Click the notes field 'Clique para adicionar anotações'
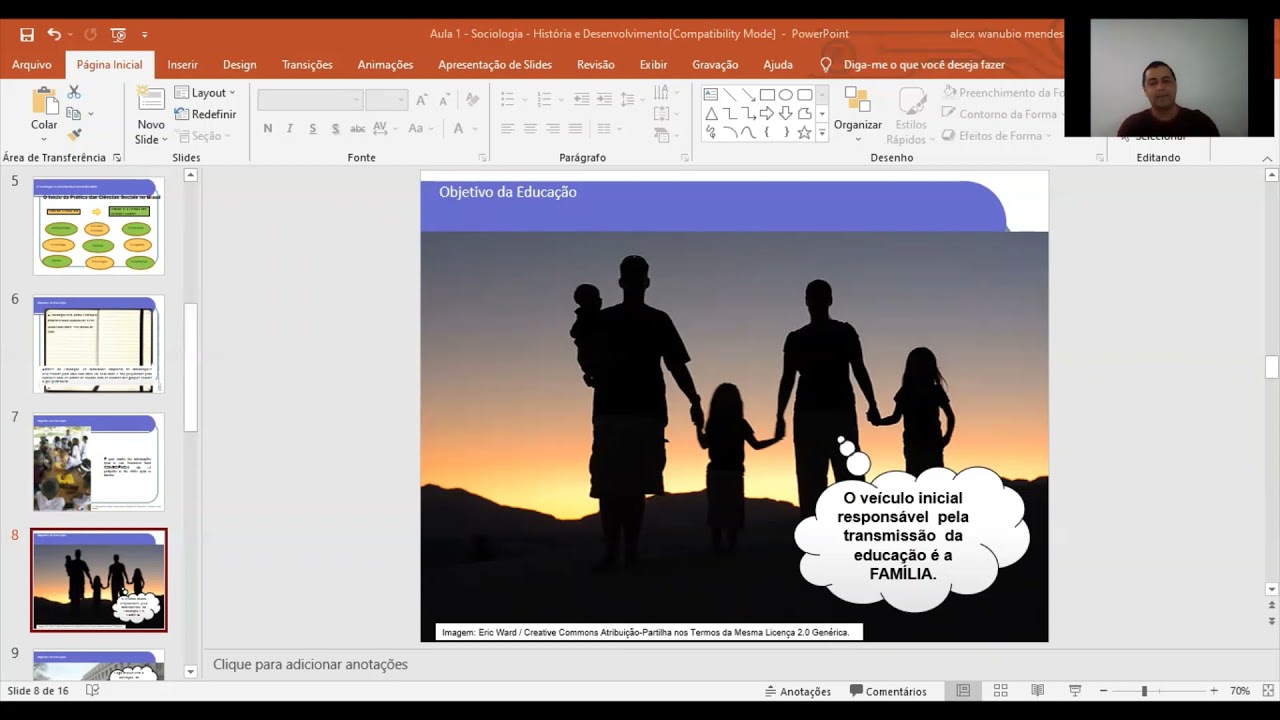 [x=310, y=664]
